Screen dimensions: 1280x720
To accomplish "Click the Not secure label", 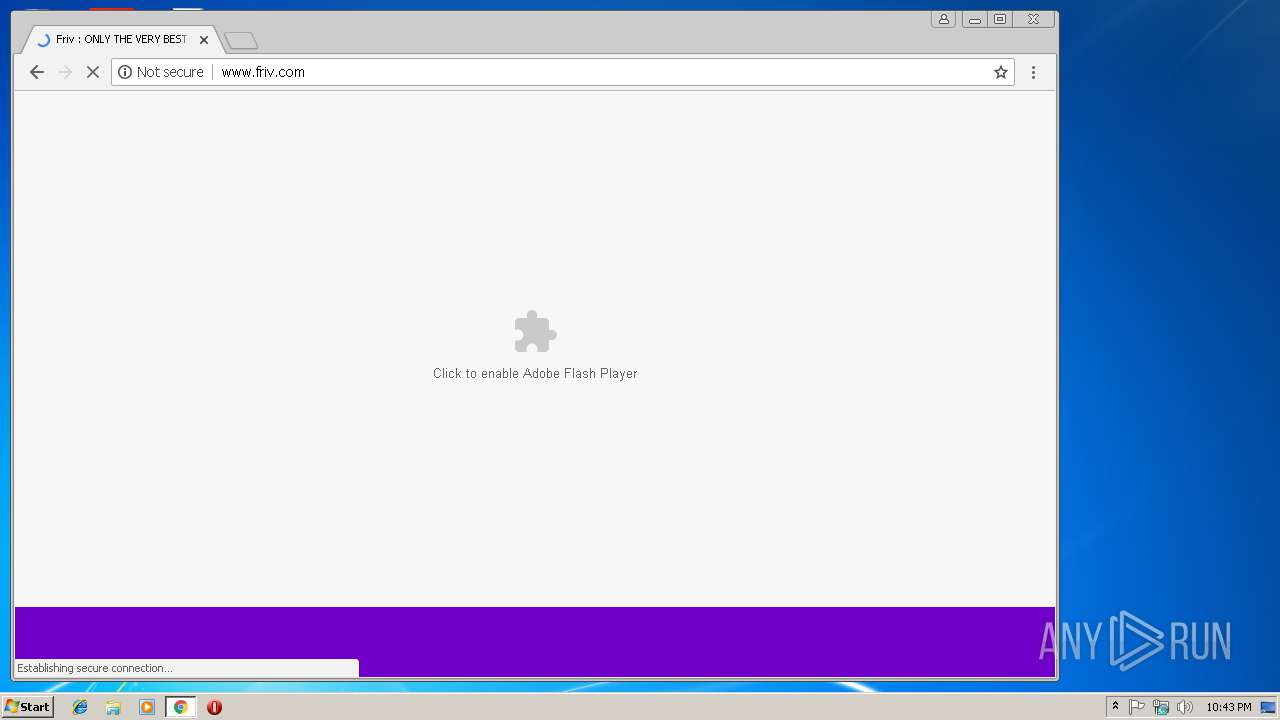I will click(170, 72).
